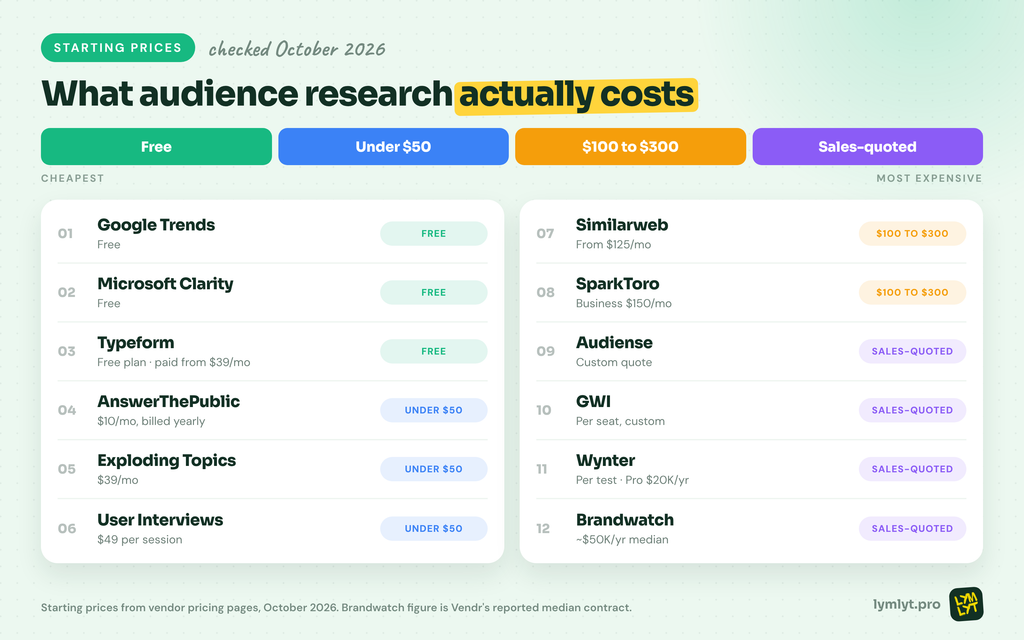This screenshot has height=640, width=1024.
Task: Click the Audiense title
Action: [614, 342]
